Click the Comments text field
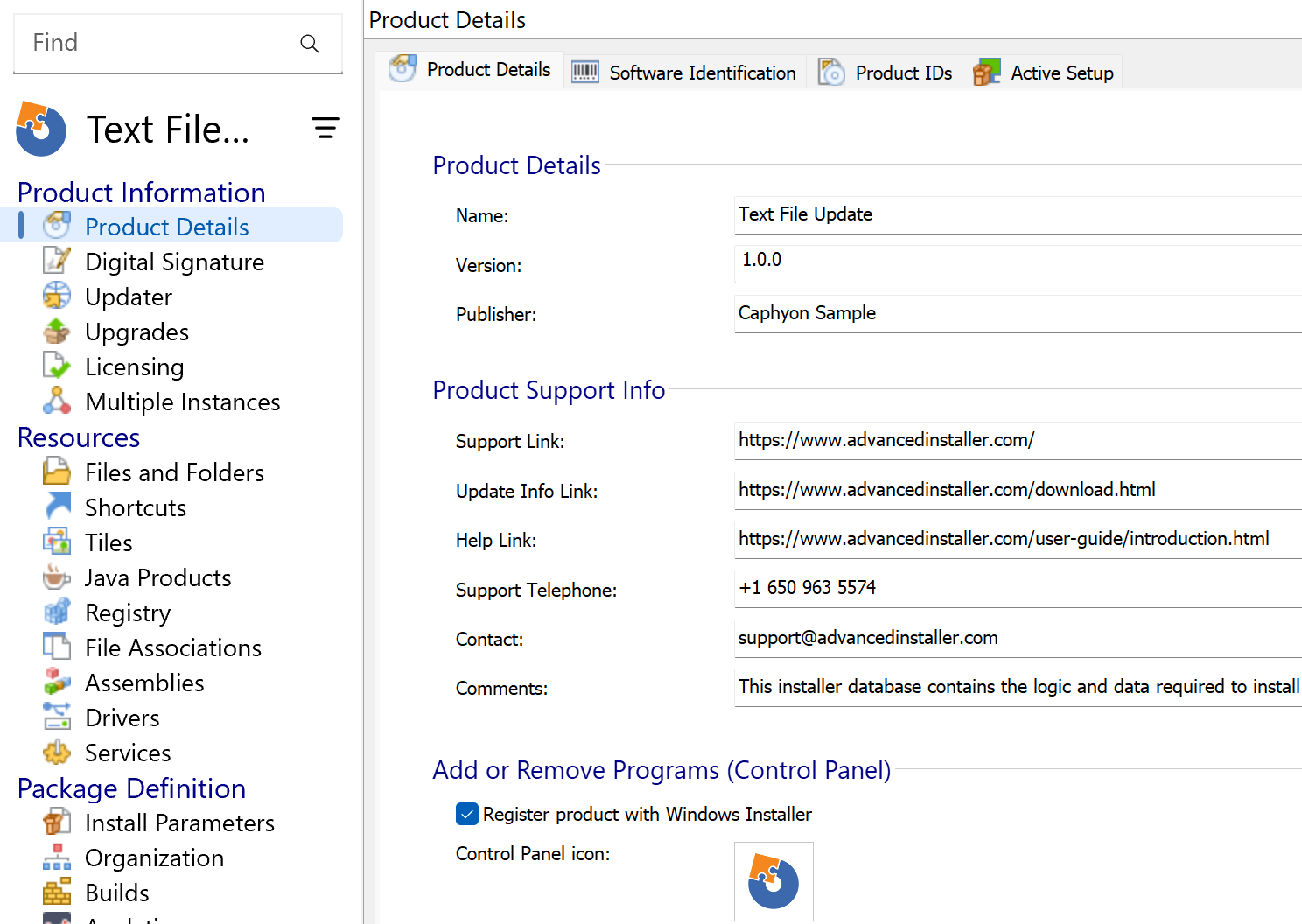Image resolution: width=1302 pixels, height=924 pixels. pos(1018,688)
